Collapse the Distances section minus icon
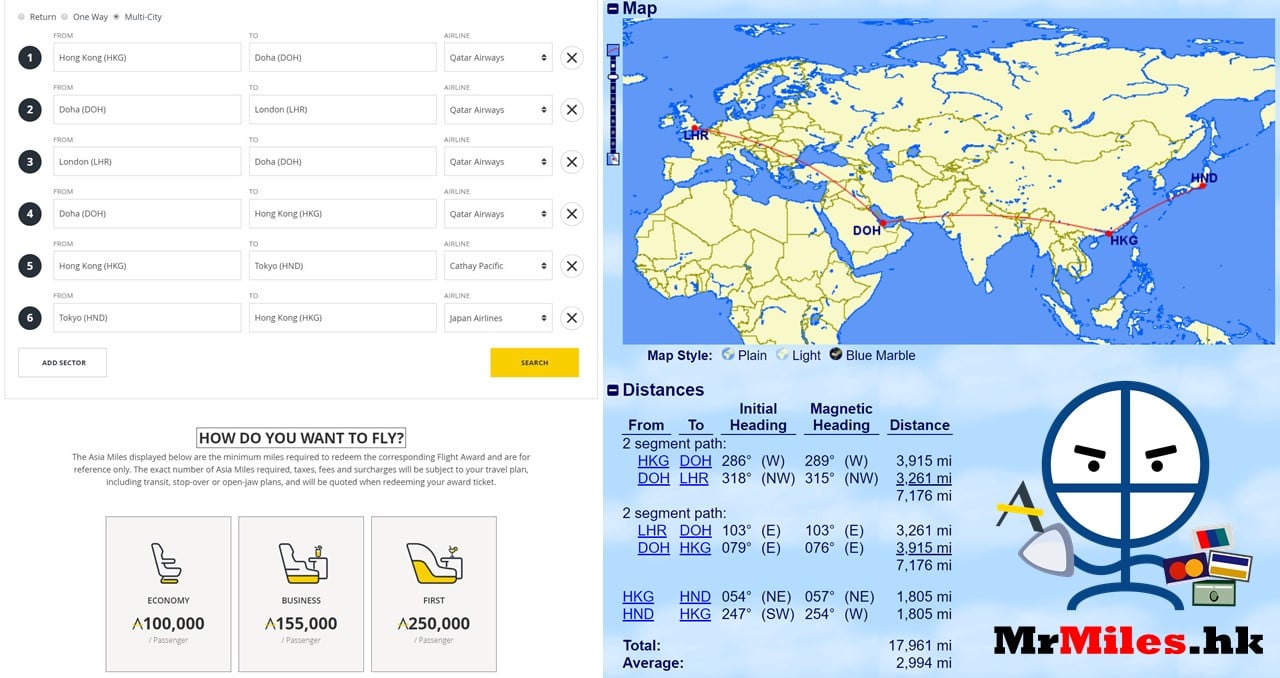1280x678 pixels. click(x=612, y=390)
